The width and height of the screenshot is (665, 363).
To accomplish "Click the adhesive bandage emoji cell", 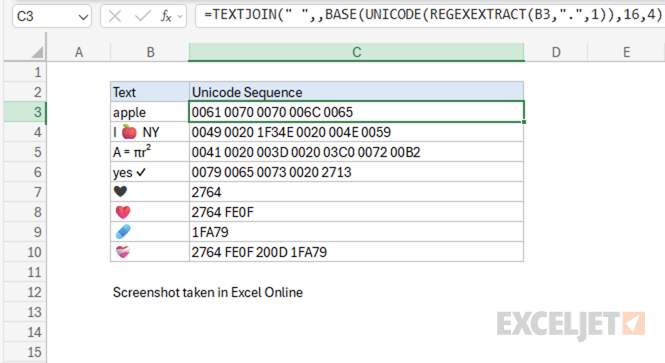I will [150, 232].
